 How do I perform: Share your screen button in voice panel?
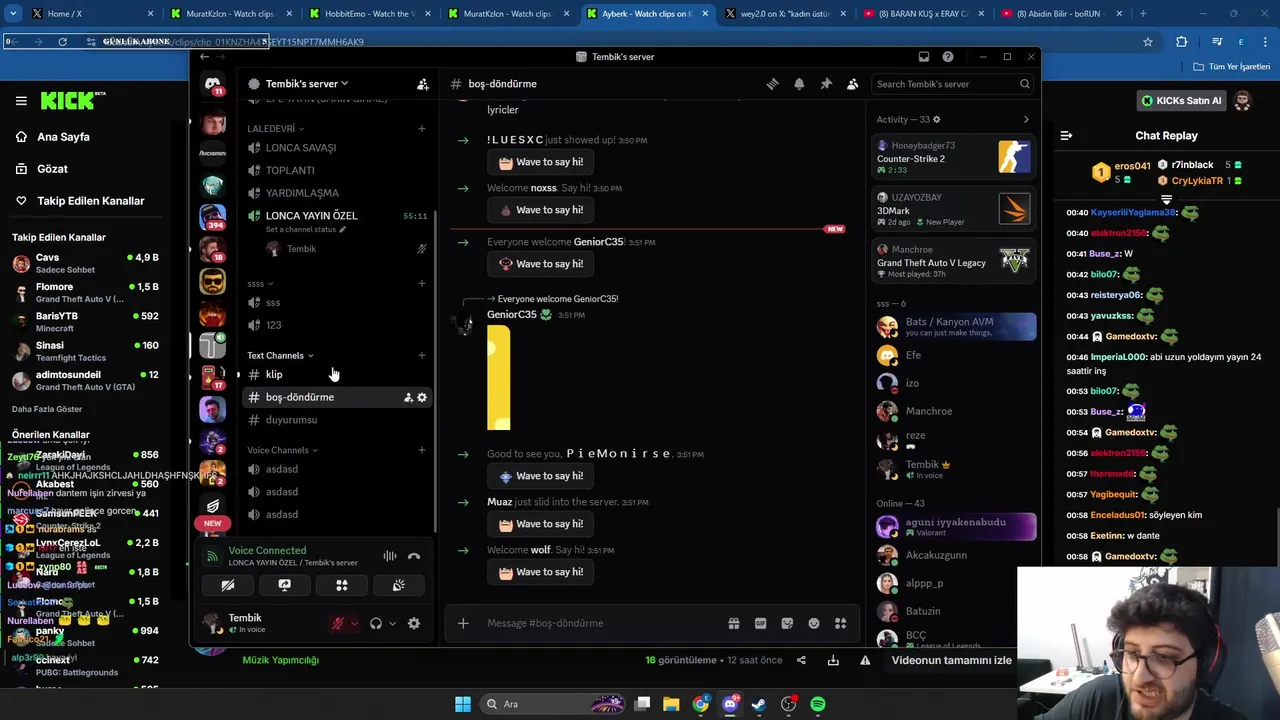[x=285, y=586]
